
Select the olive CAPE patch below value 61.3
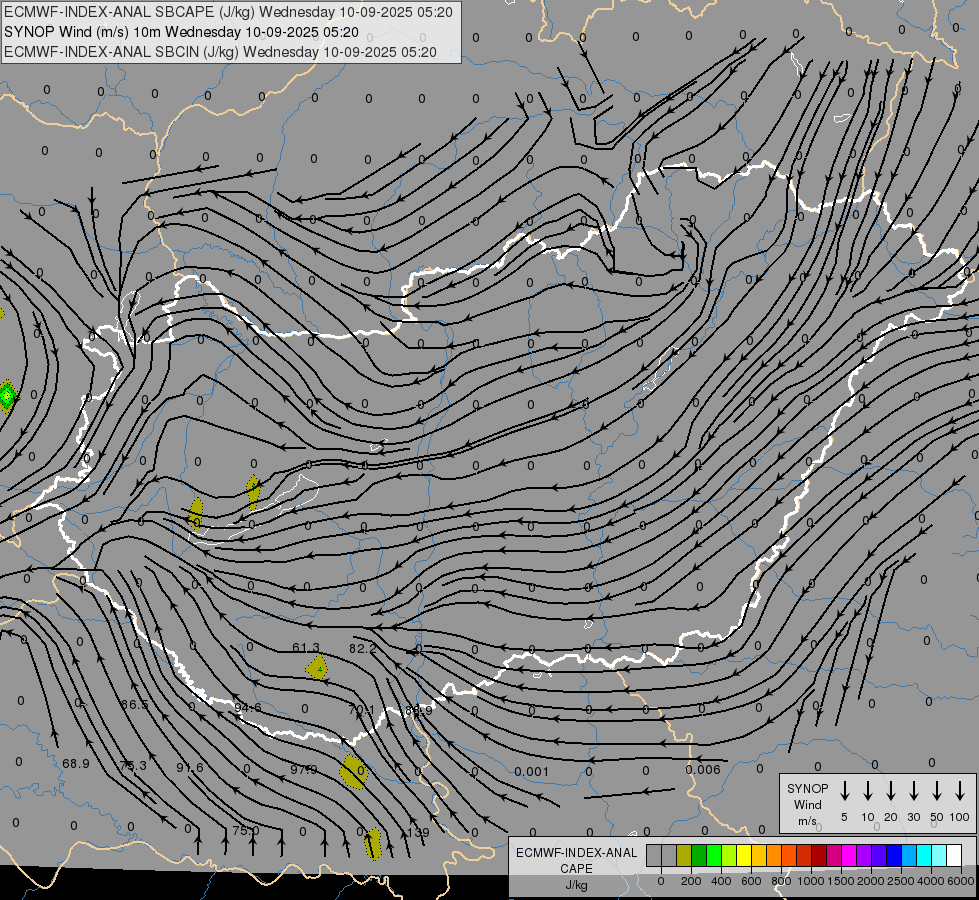(x=317, y=668)
